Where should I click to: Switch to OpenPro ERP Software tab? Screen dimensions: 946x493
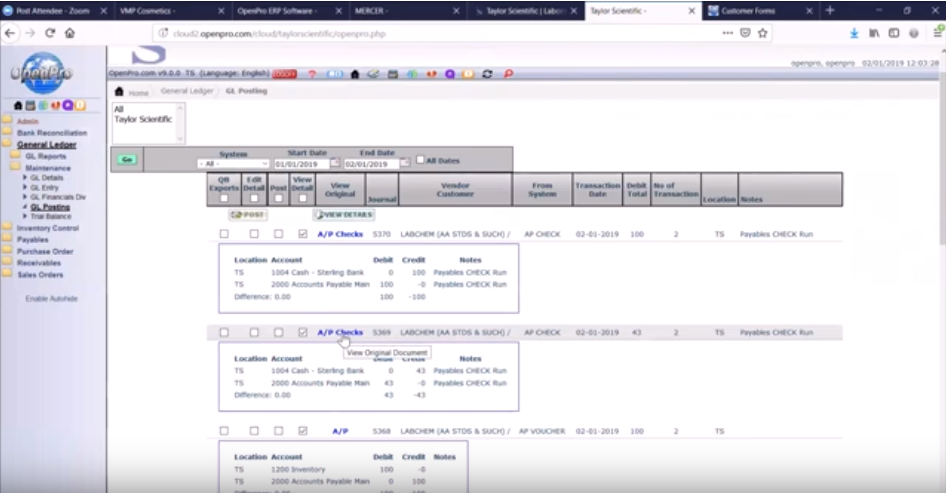[x=290, y=10]
